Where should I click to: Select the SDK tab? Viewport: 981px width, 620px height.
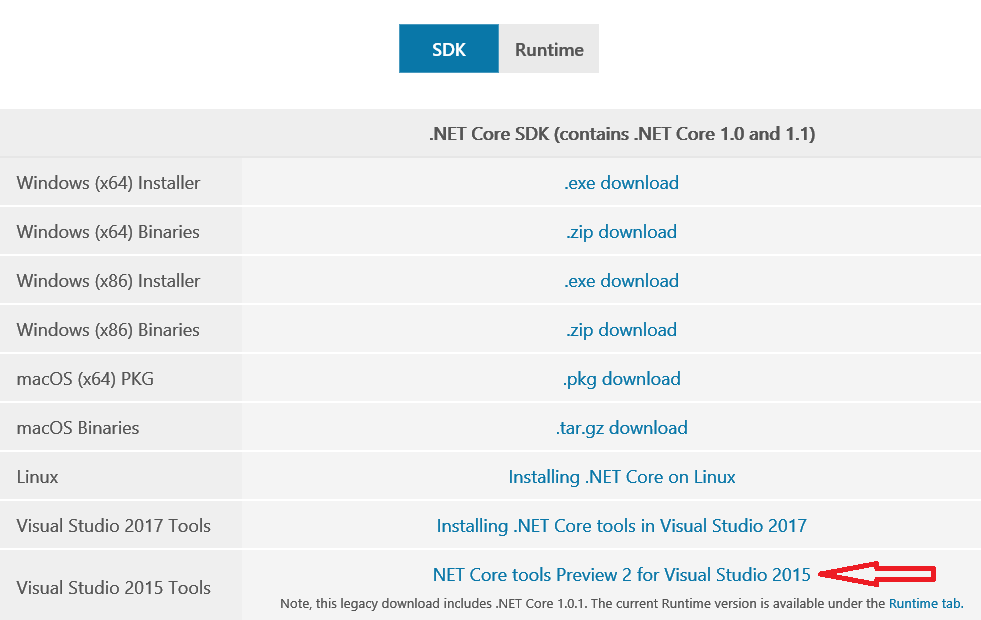click(449, 49)
